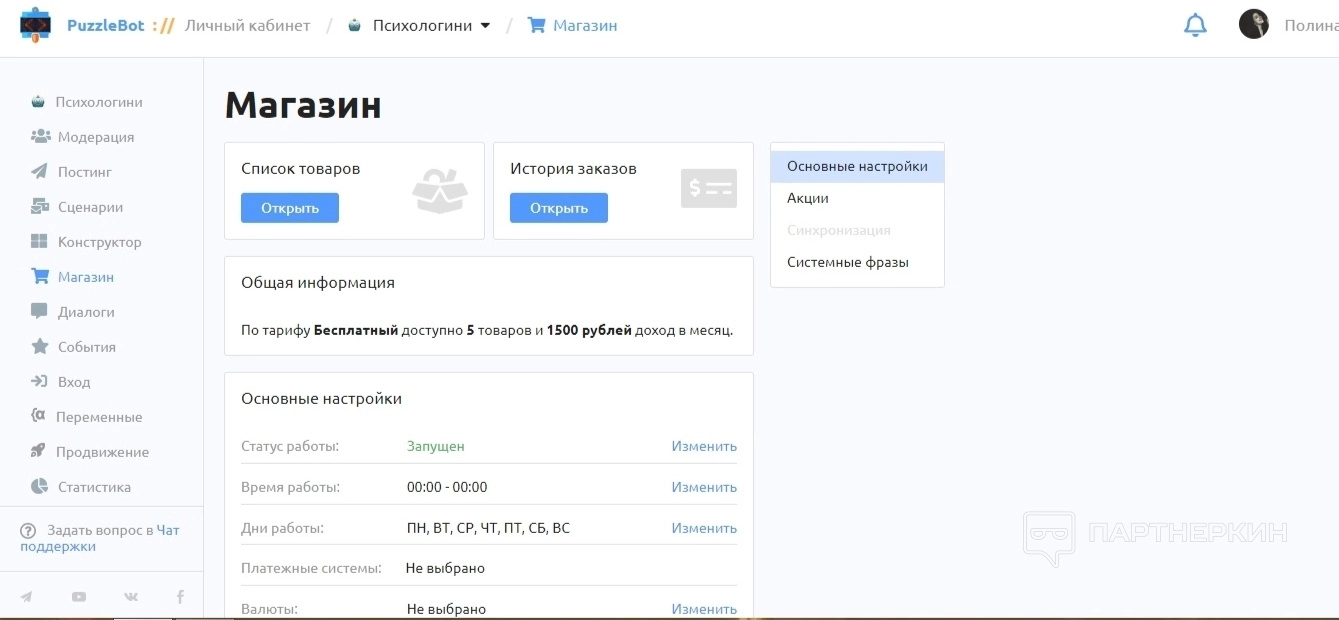The image size is (1339, 620).
Task: Open Продвижение menu item
Action: coord(102,452)
